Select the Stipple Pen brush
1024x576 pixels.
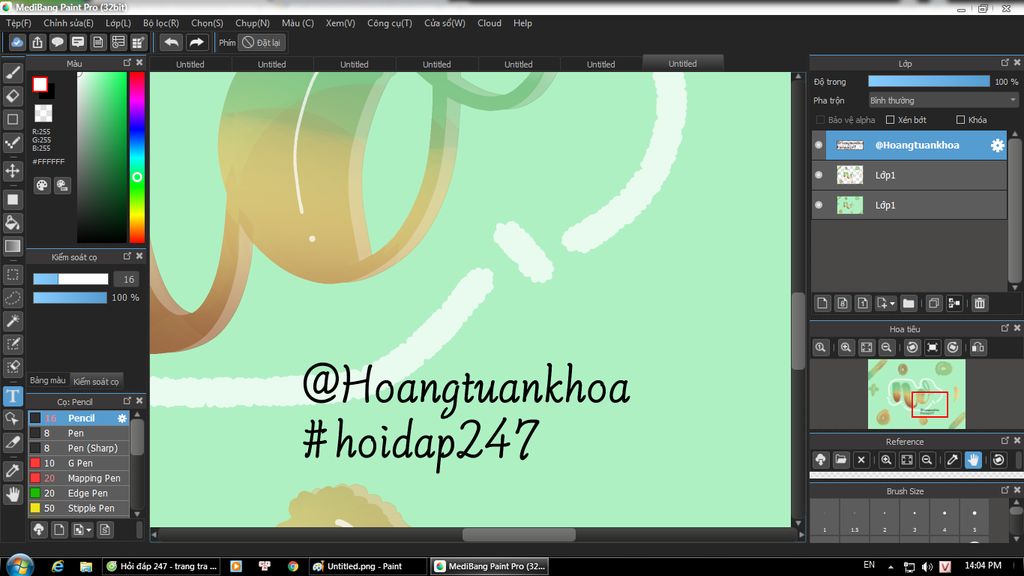[x=78, y=508]
